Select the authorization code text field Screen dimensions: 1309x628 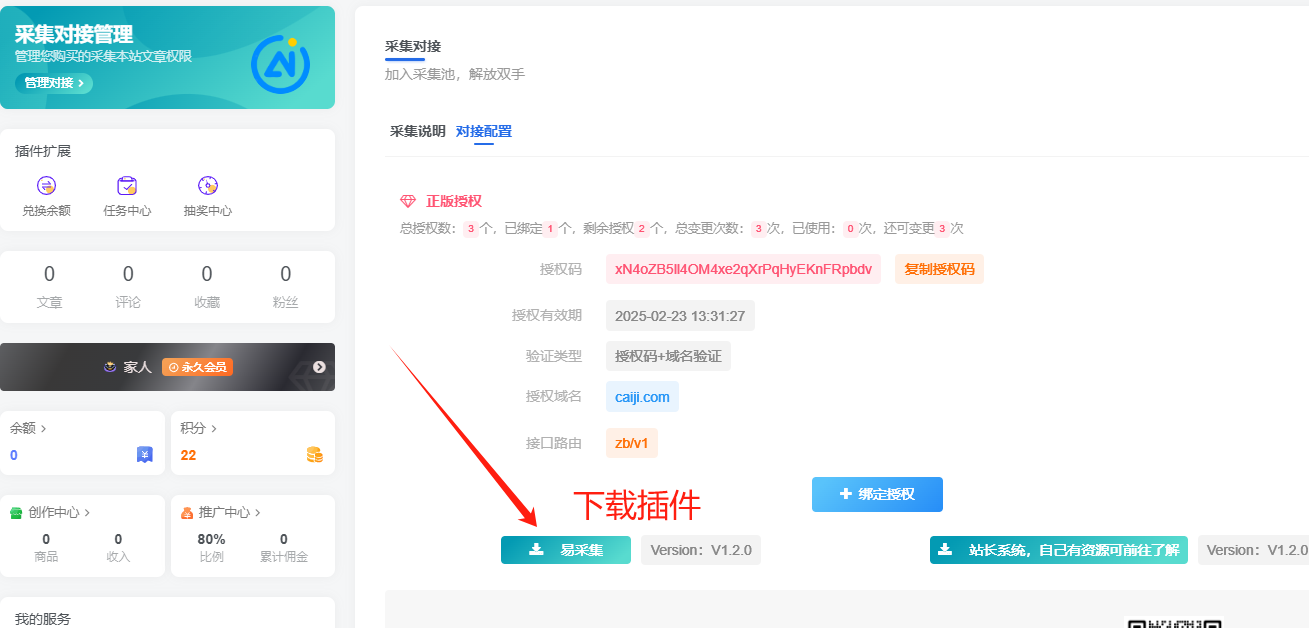[743, 269]
